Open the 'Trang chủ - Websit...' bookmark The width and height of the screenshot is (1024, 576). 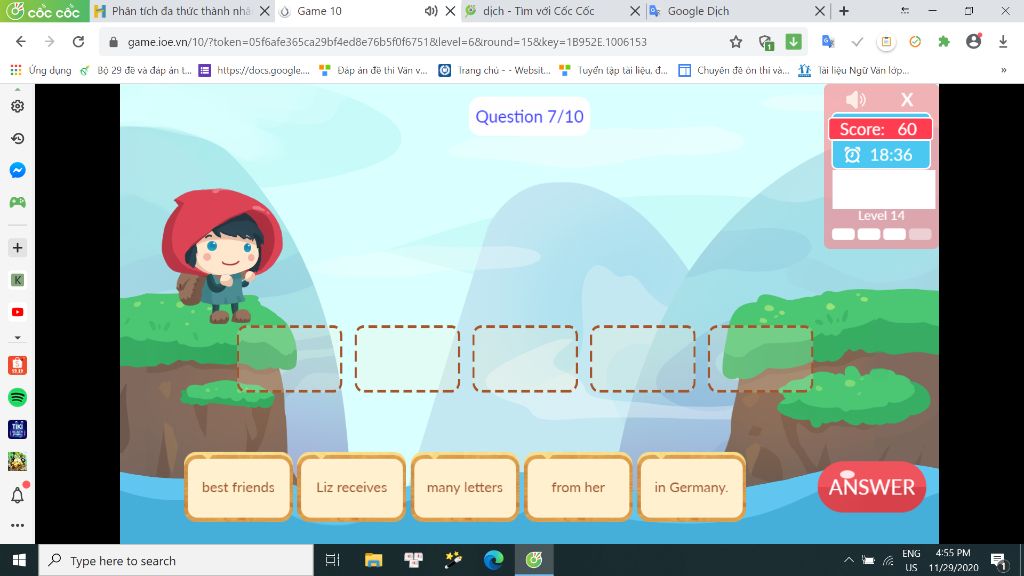(494, 70)
